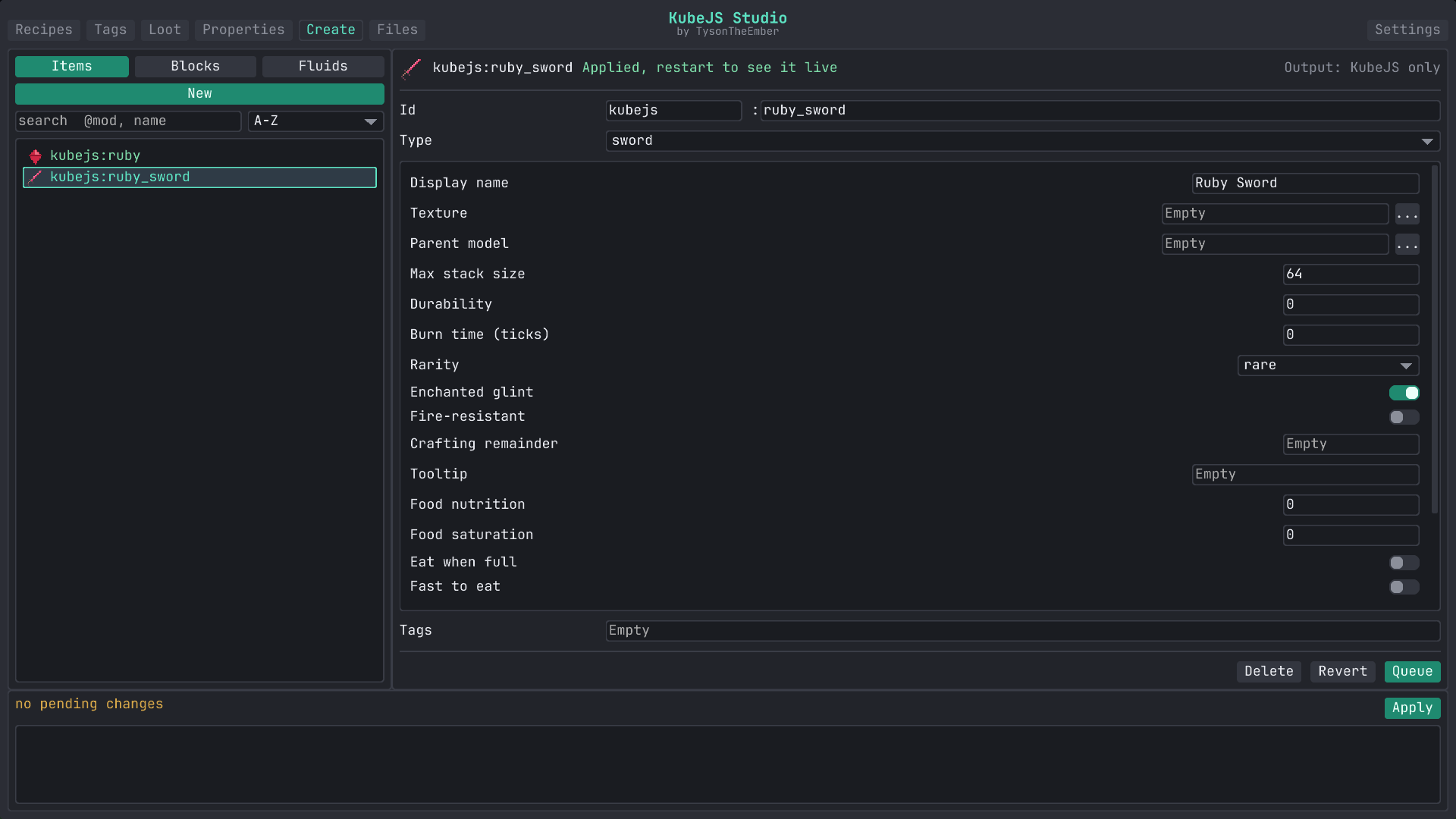This screenshot has height=819, width=1456.
Task: Open the Properties tab
Action: [243, 30]
